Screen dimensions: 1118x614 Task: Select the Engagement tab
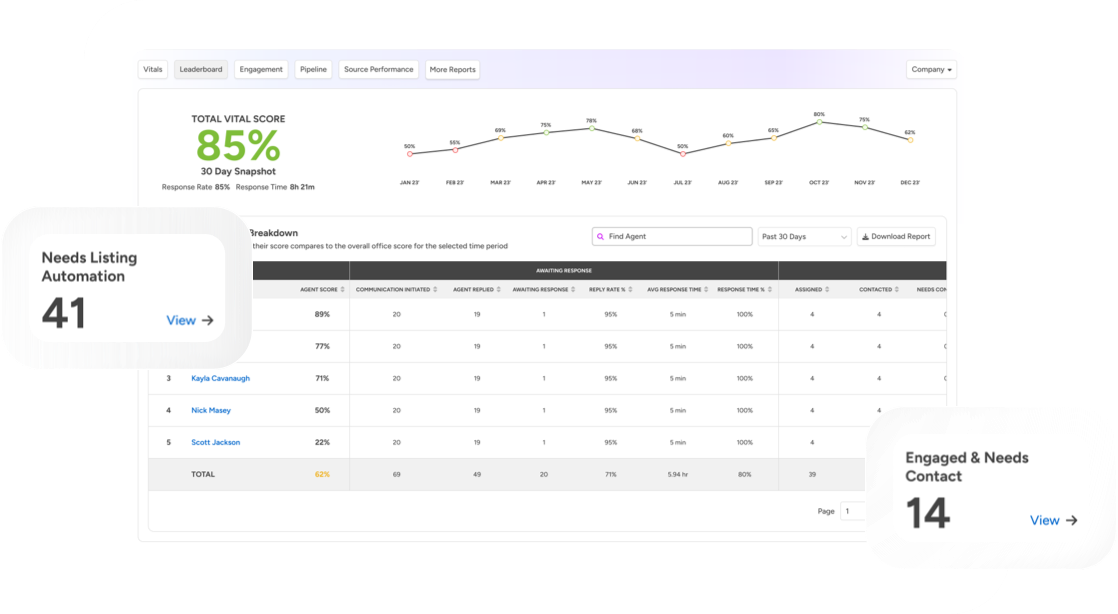pyautogui.click(x=262, y=70)
